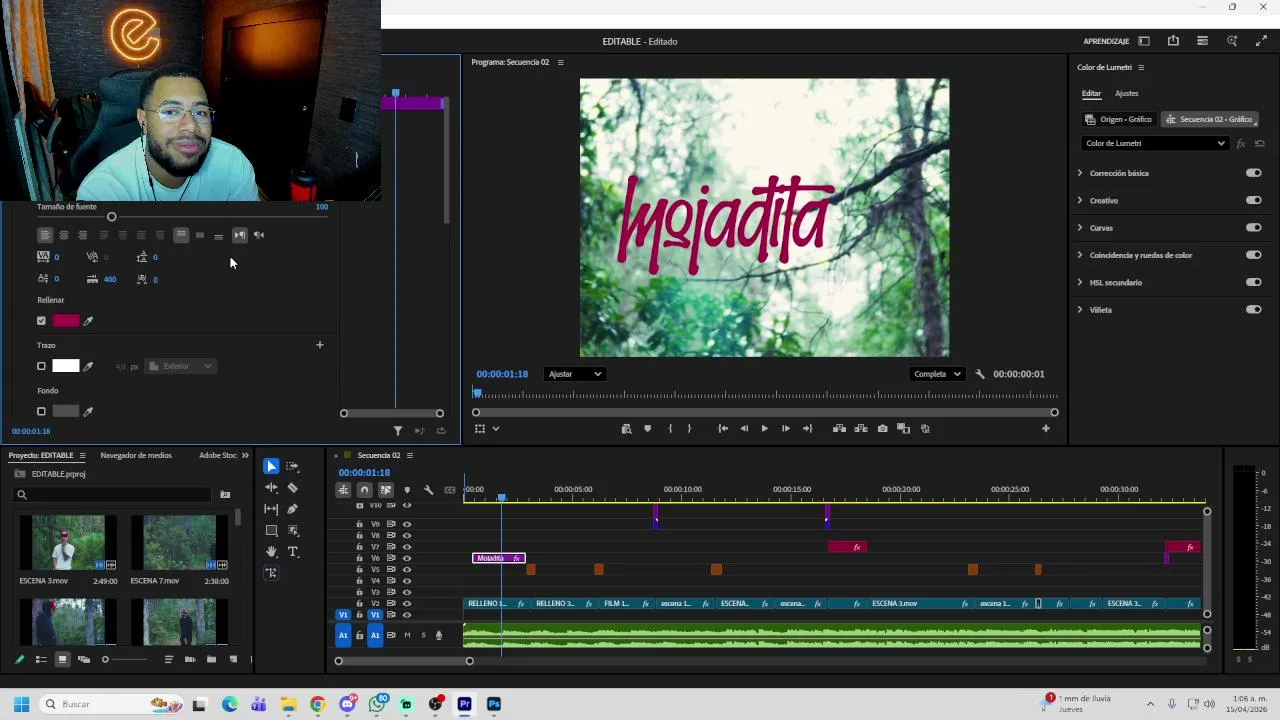Select the Hand tool

click(x=271, y=552)
